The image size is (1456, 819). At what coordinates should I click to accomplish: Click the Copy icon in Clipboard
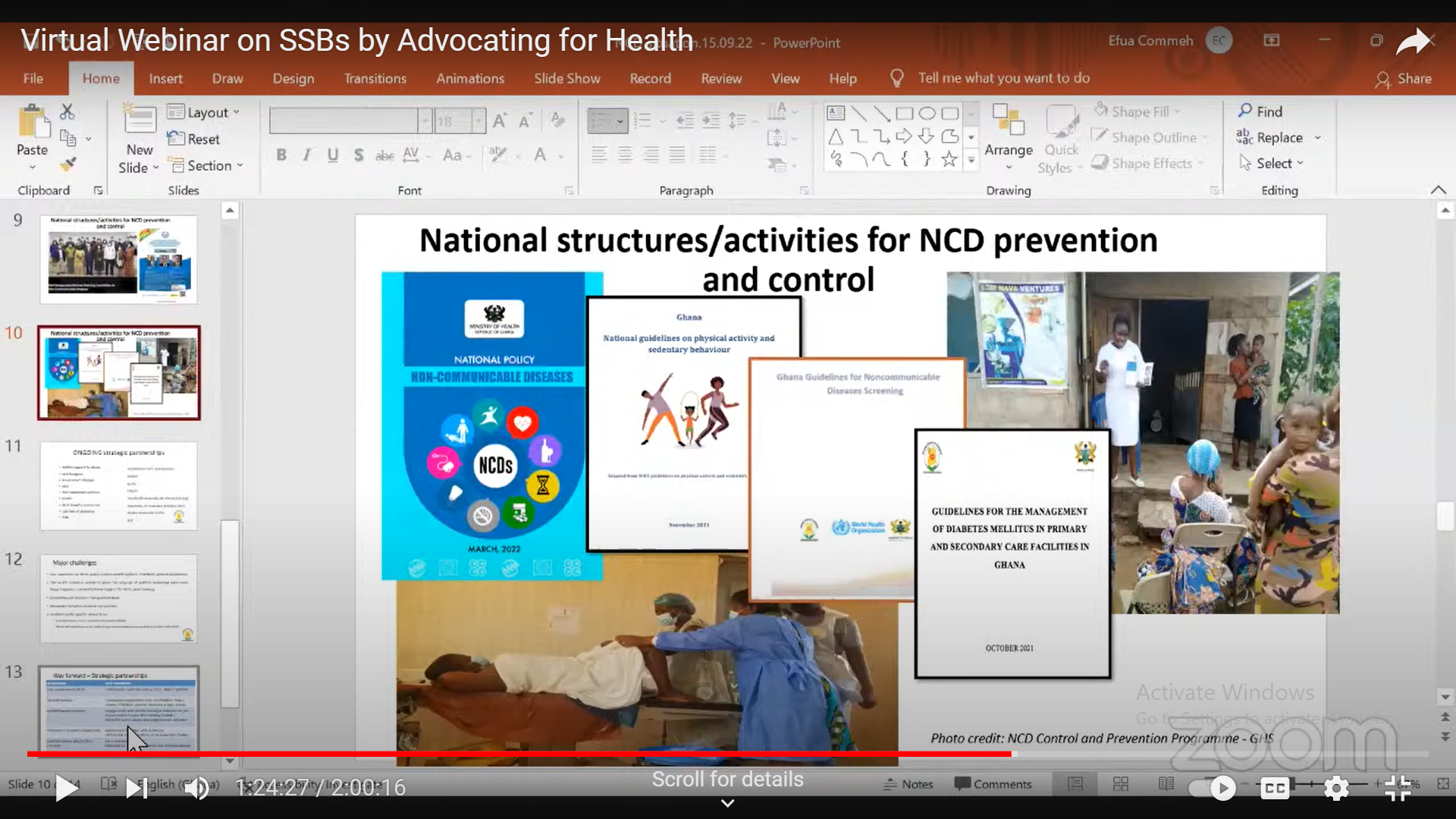click(68, 139)
